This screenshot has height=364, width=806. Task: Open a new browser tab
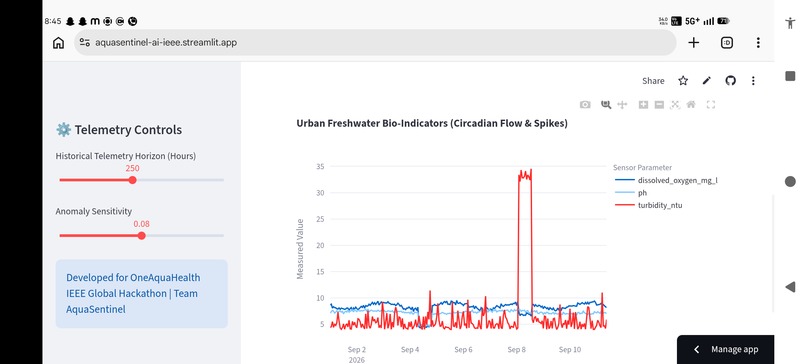coord(693,43)
